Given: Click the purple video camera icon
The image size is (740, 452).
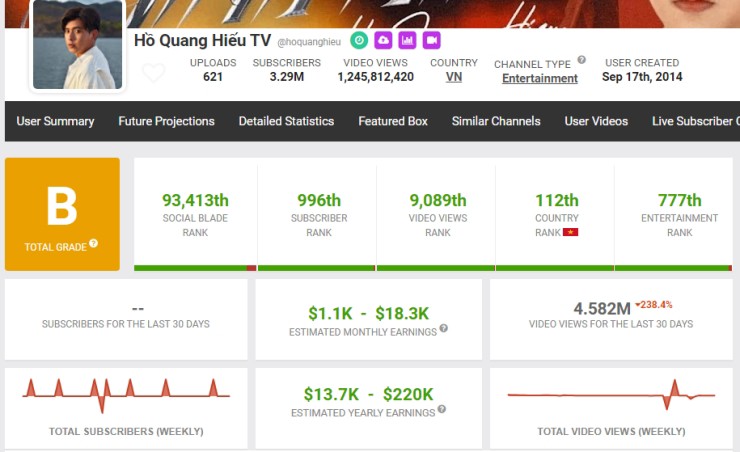Looking at the screenshot, I should [431, 40].
